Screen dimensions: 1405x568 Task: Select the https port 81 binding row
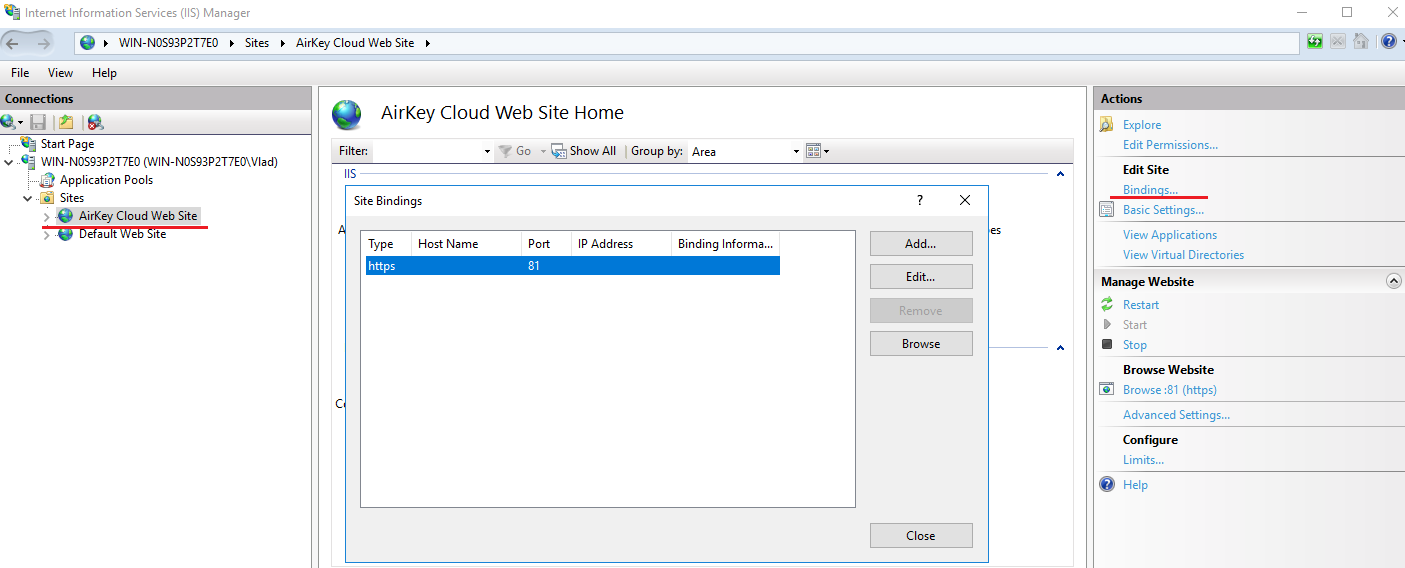[x=572, y=266]
